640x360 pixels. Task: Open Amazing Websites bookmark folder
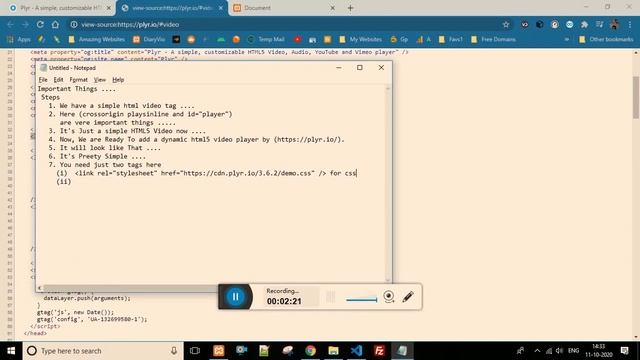97,39
